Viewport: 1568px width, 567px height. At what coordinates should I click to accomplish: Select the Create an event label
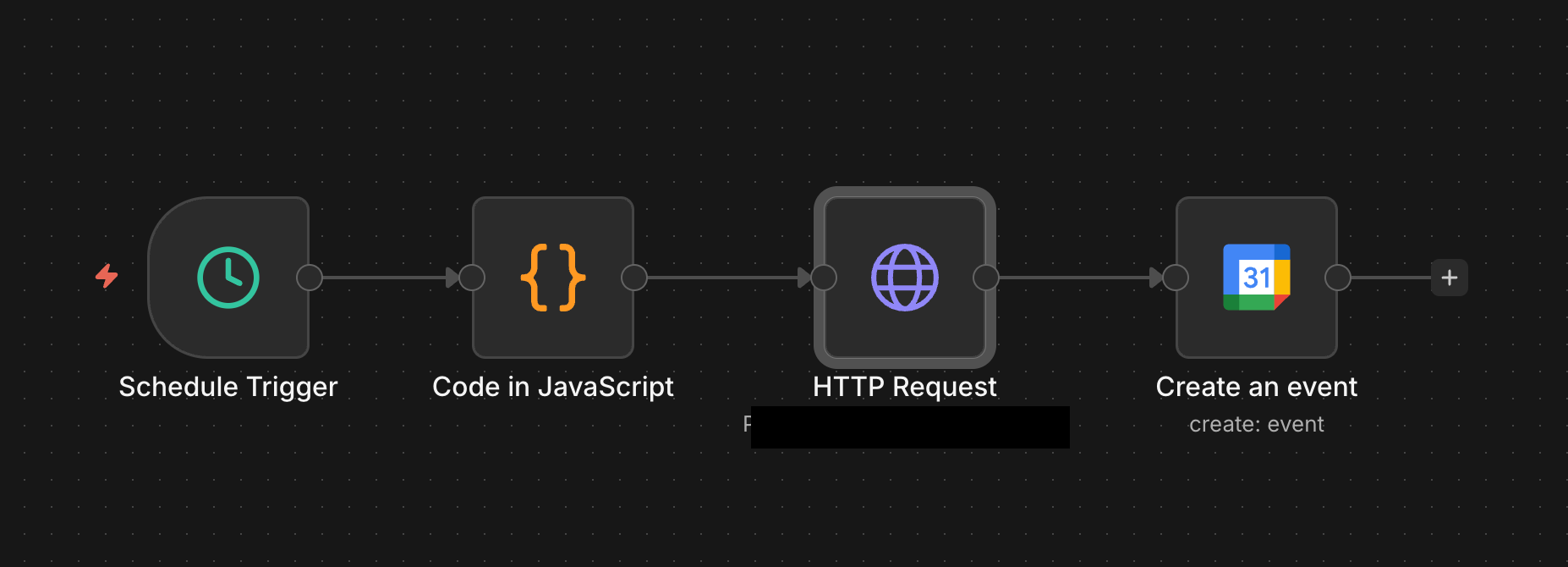(1256, 387)
